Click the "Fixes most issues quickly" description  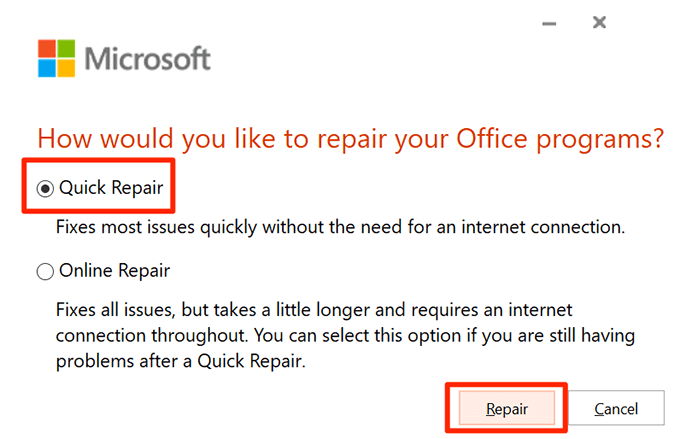pyautogui.click(x=342, y=228)
